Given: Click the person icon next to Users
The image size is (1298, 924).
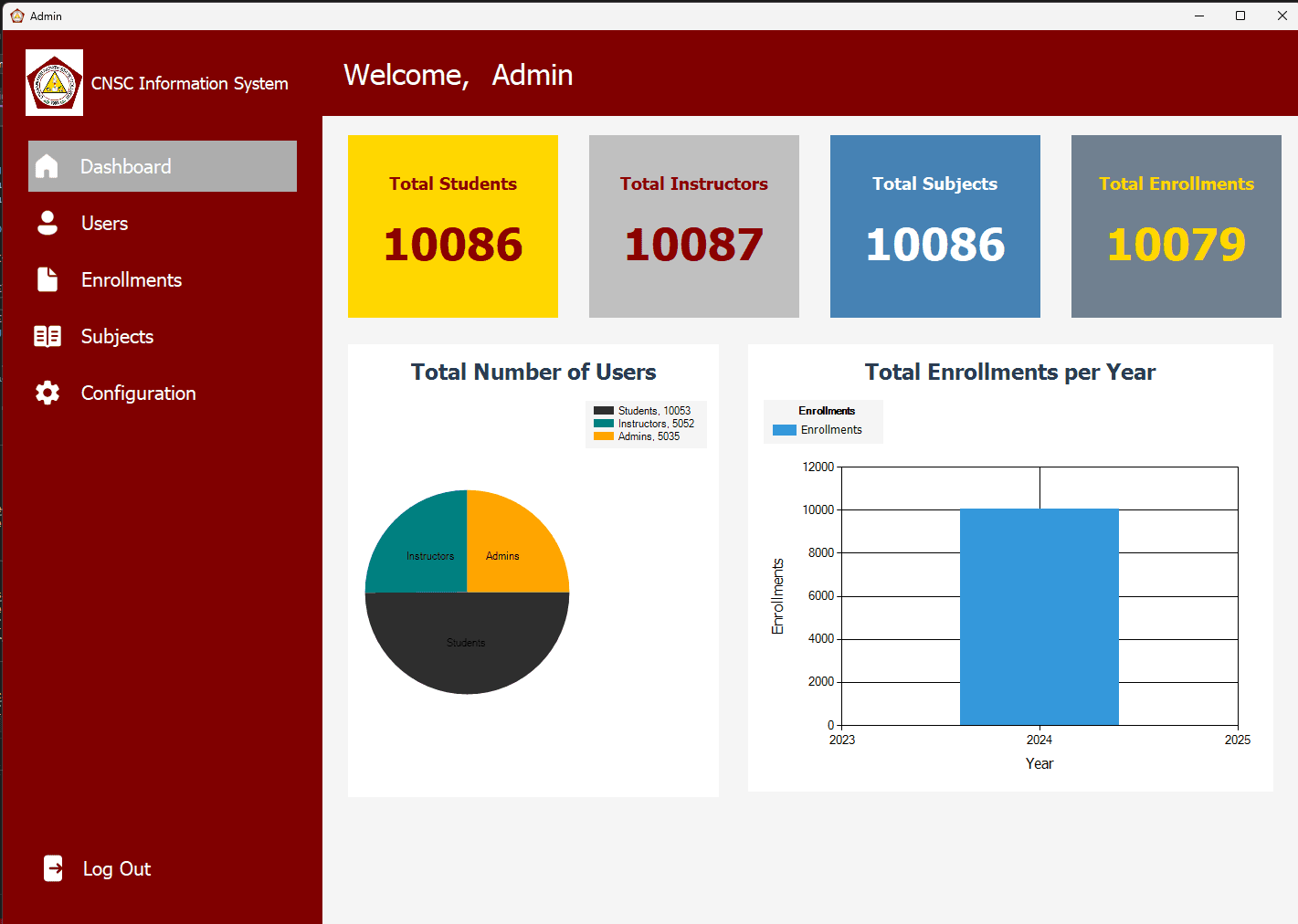Looking at the screenshot, I should pos(47,223).
